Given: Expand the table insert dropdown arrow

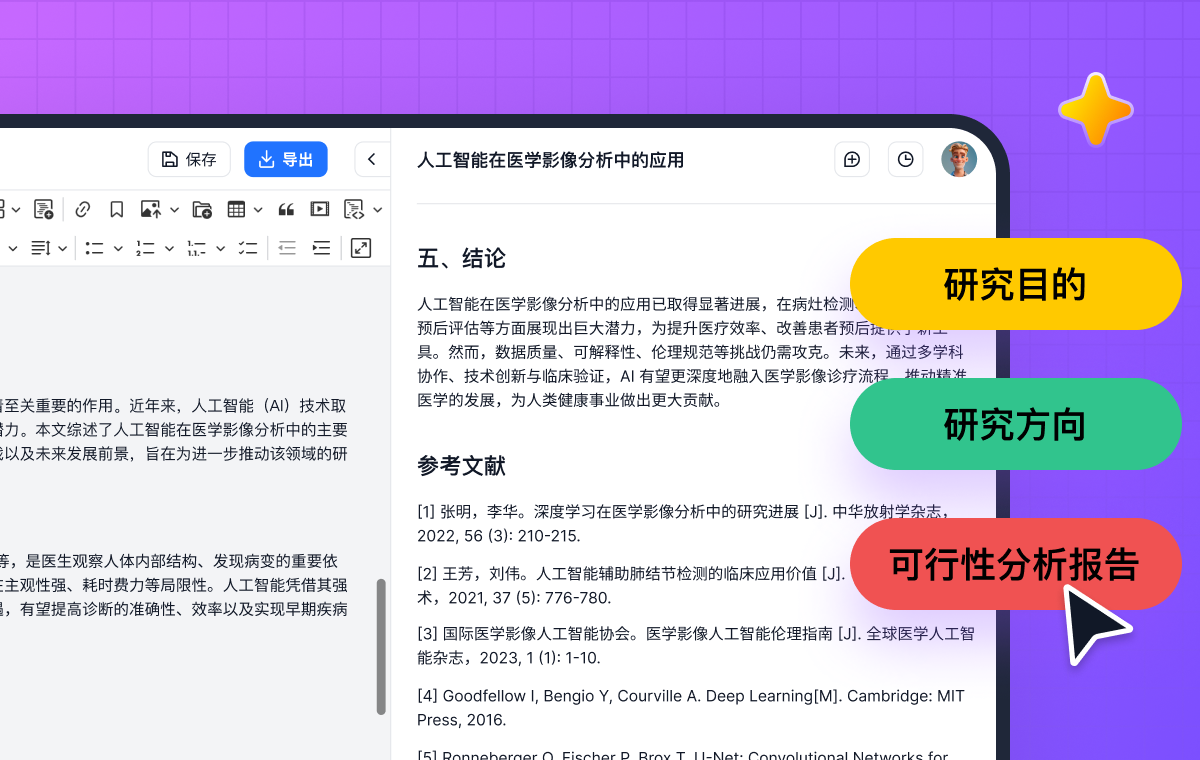Looking at the screenshot, I should [258, 210].
